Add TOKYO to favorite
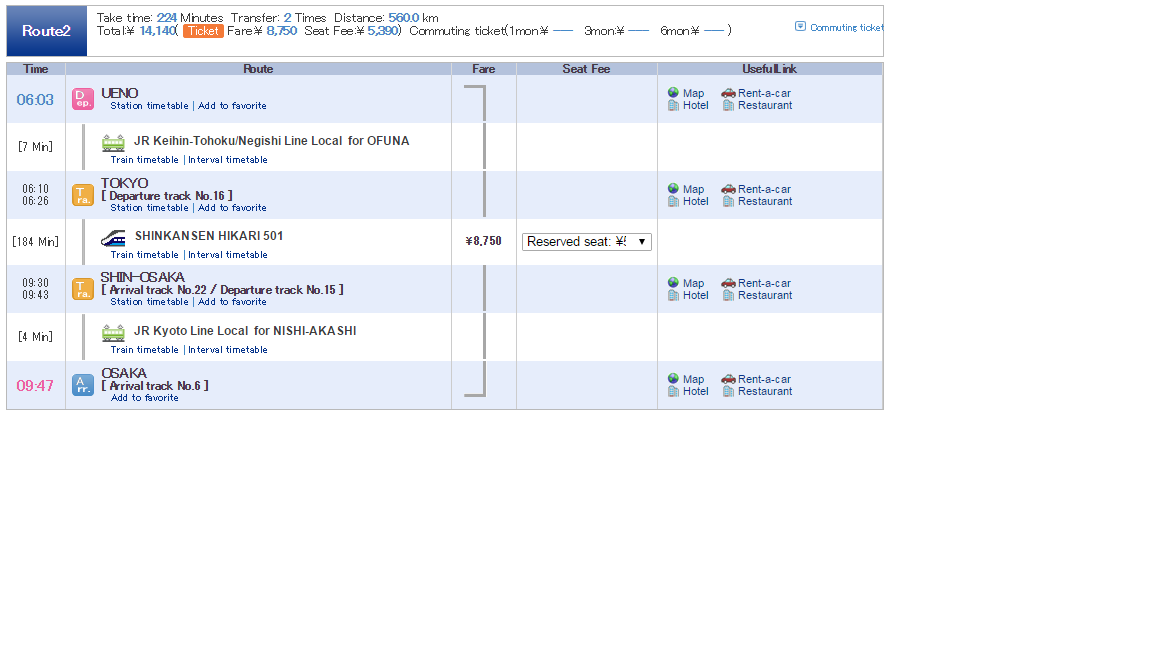The image size is (1152, 648). 232,208
